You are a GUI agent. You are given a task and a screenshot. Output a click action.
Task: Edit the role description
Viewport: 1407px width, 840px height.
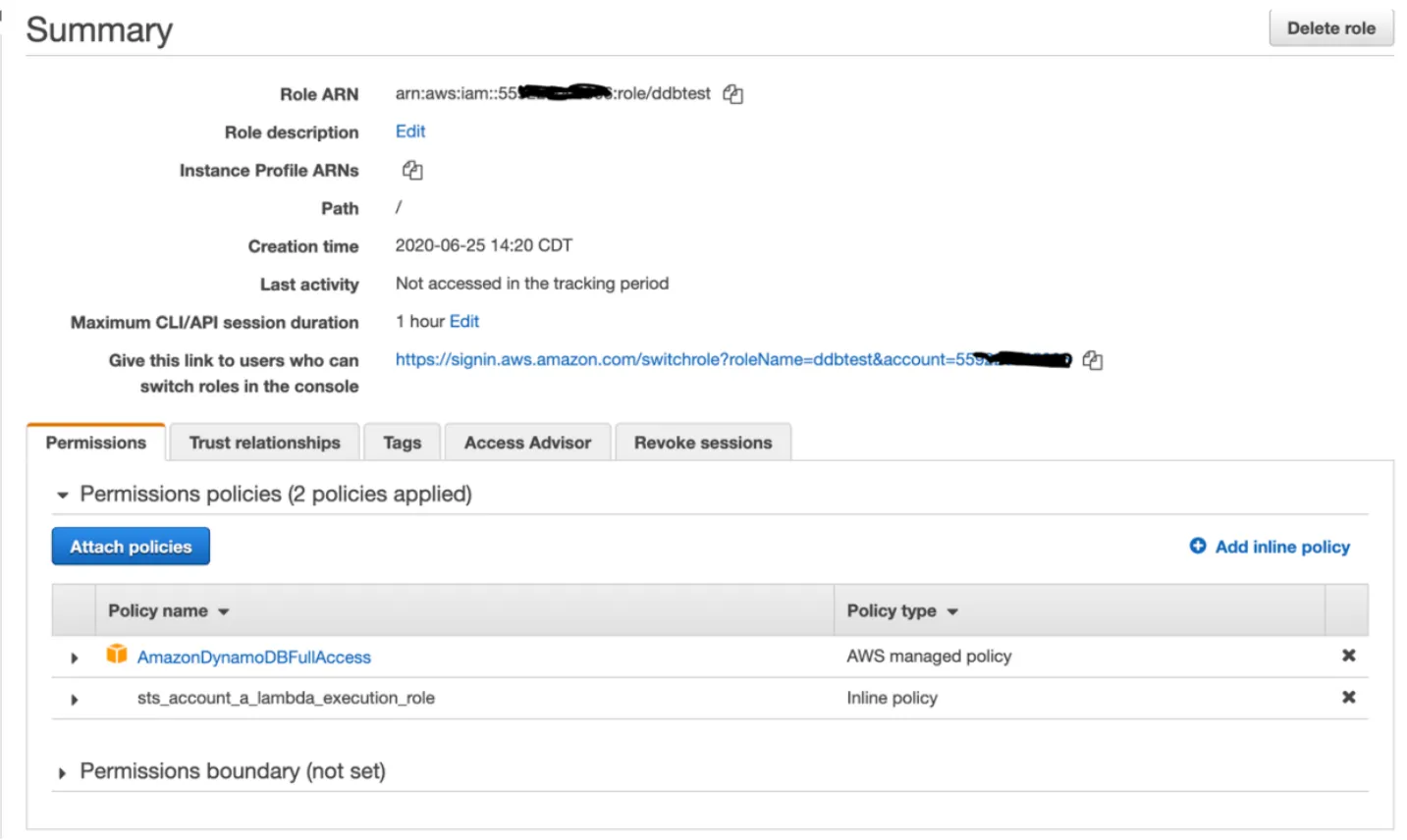click(x=410, y=131)
